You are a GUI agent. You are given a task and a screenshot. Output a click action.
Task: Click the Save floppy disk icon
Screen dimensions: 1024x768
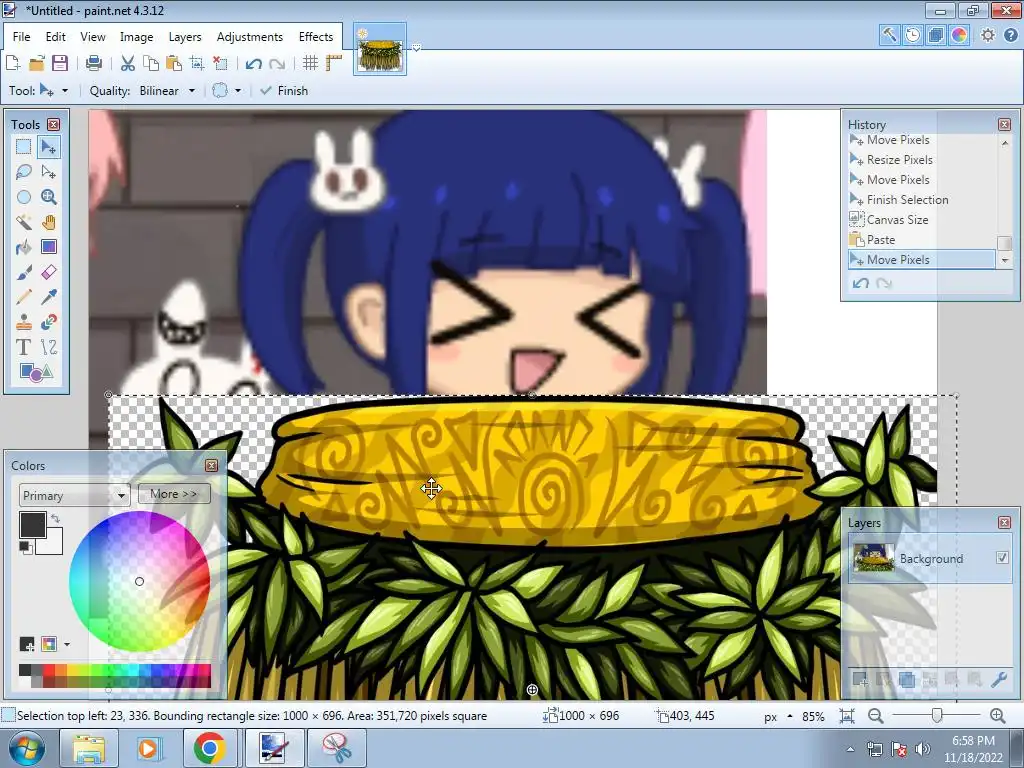click(x=60, y=63)
